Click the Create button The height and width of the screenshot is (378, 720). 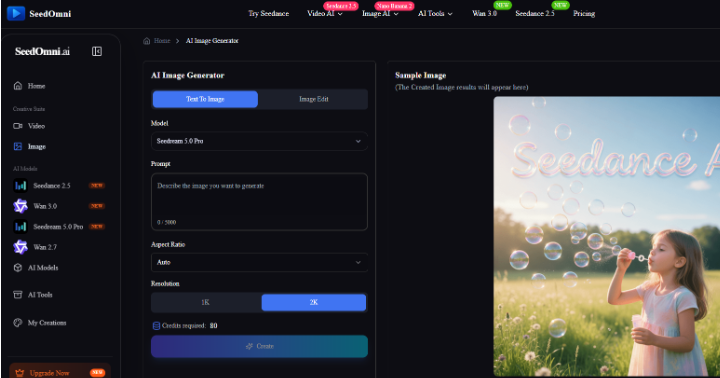click(259, 346)
